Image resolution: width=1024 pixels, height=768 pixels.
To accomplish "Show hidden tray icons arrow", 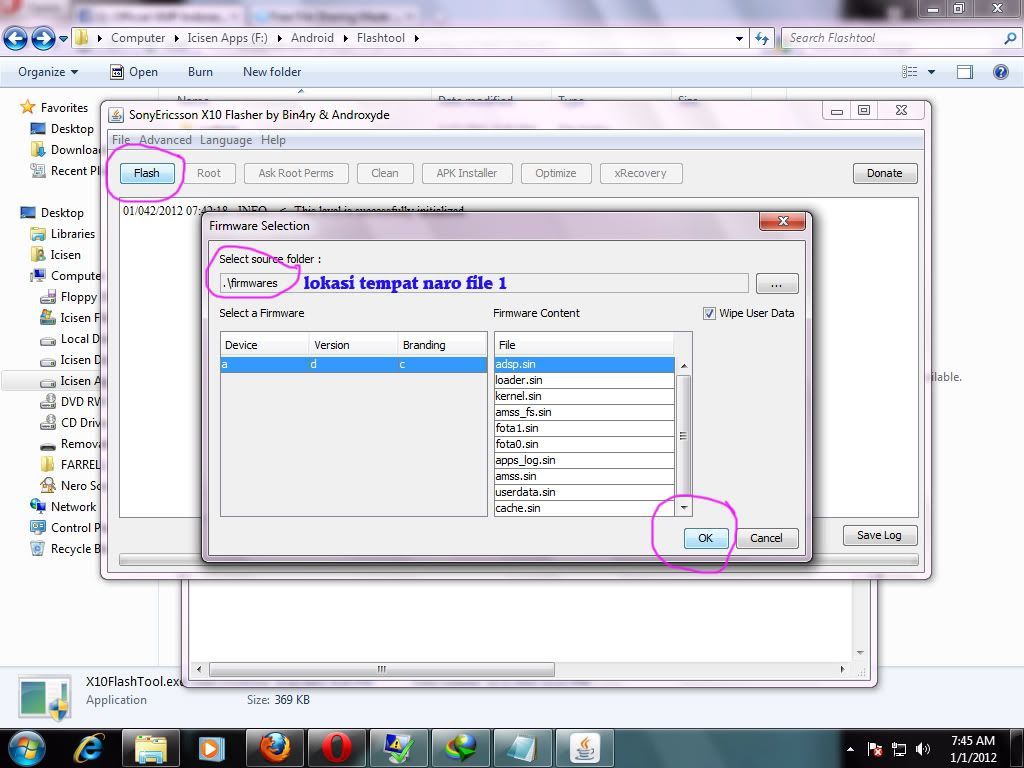I will (x=850, y=749).
